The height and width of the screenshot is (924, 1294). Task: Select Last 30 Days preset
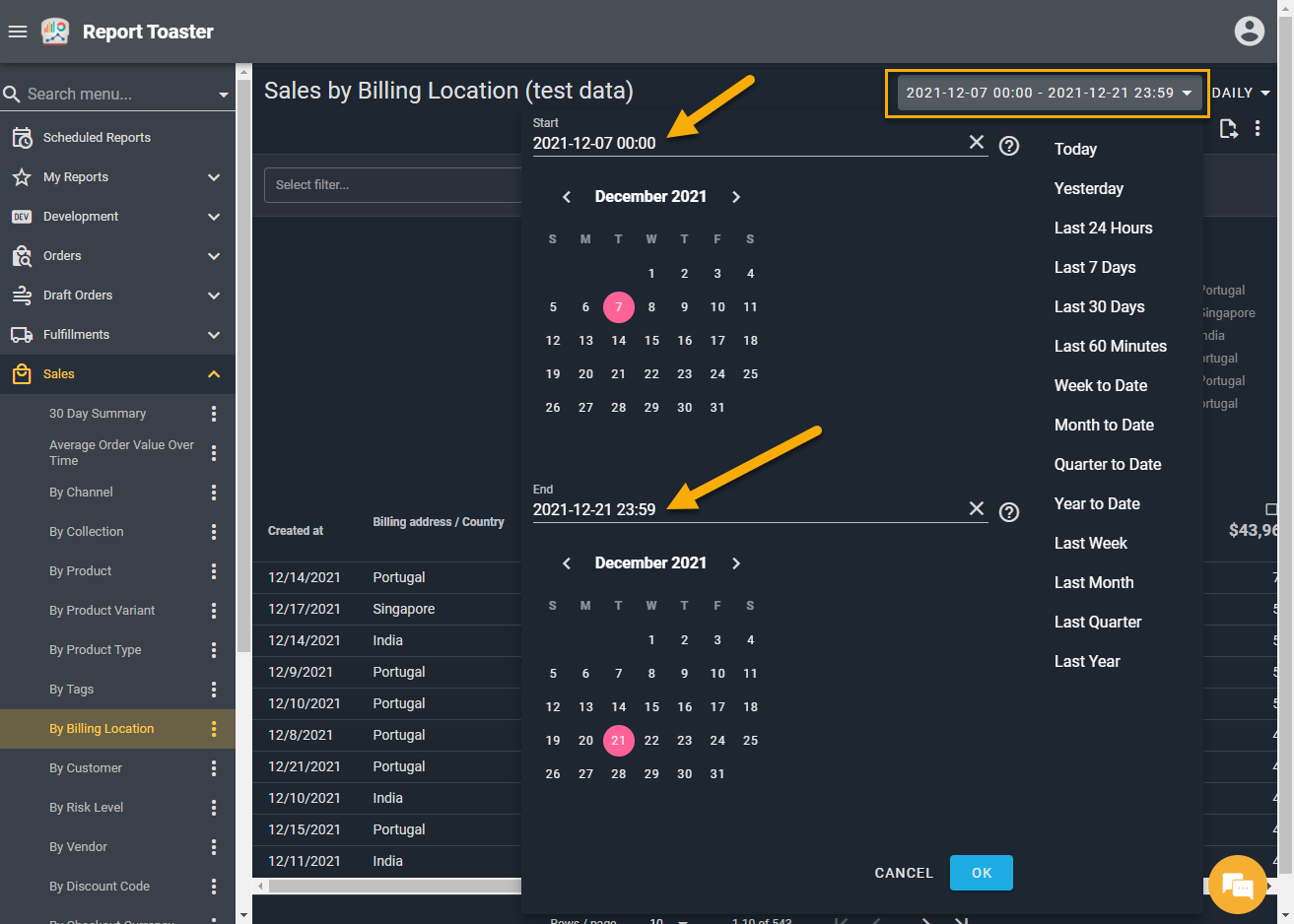coord(1099,306)
